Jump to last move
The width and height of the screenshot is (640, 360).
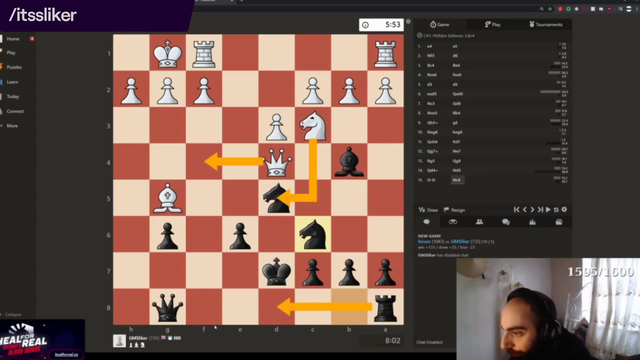point(540,209)
